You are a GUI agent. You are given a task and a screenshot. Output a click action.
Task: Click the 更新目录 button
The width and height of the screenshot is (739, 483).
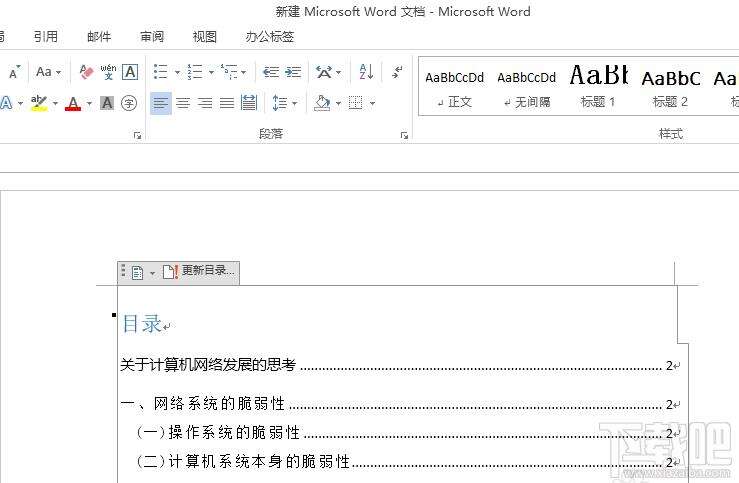pyautogui.click(x=198, y=271)
